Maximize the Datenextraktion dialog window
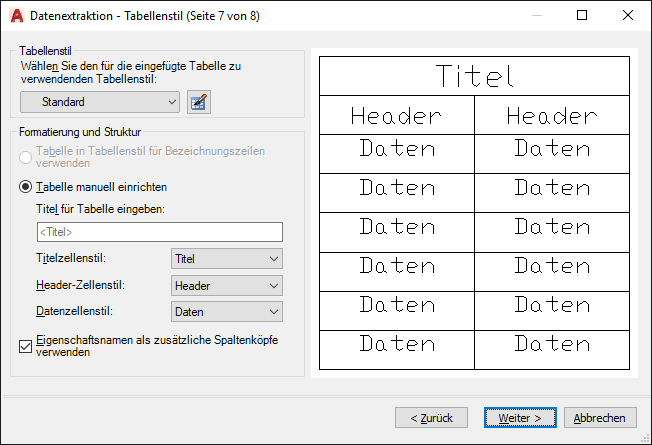652x445 pixels. [582, 16]
